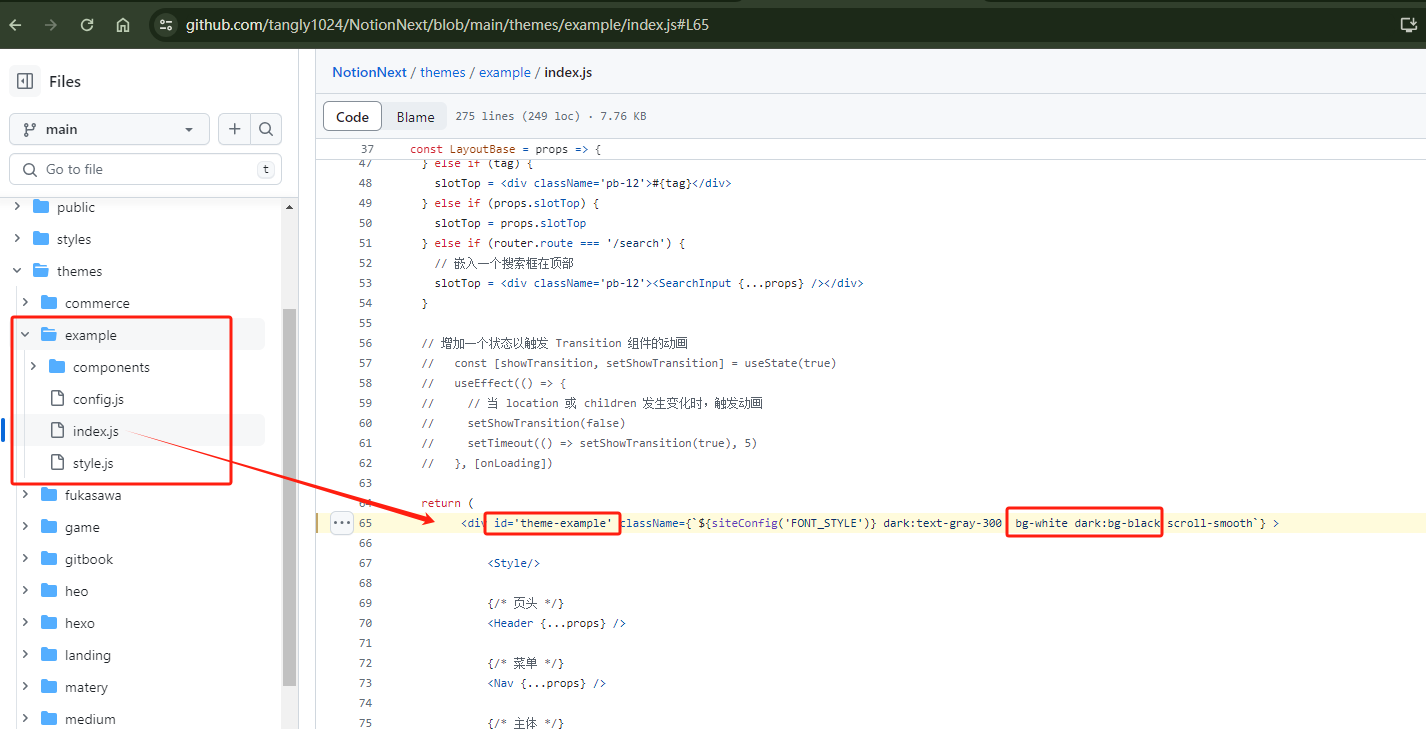Click the browser forward arrow
This screenshot has width=1426, height=729.
coord(51,25)
